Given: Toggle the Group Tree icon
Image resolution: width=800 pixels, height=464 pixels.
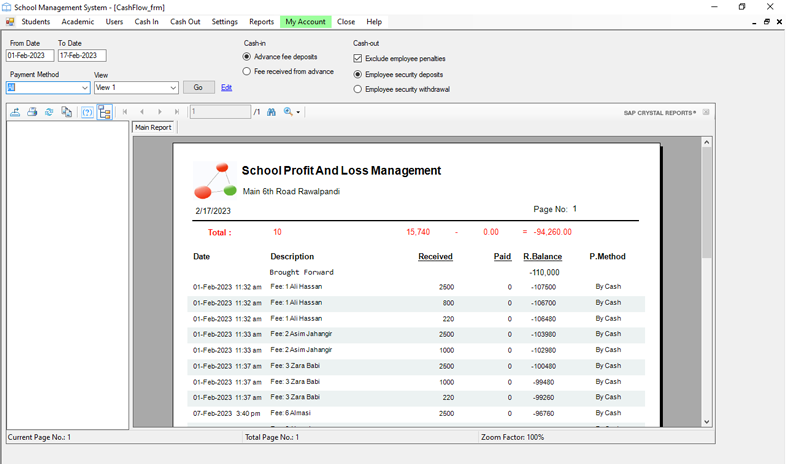Looking at the screenshot, I should [105, 112].
